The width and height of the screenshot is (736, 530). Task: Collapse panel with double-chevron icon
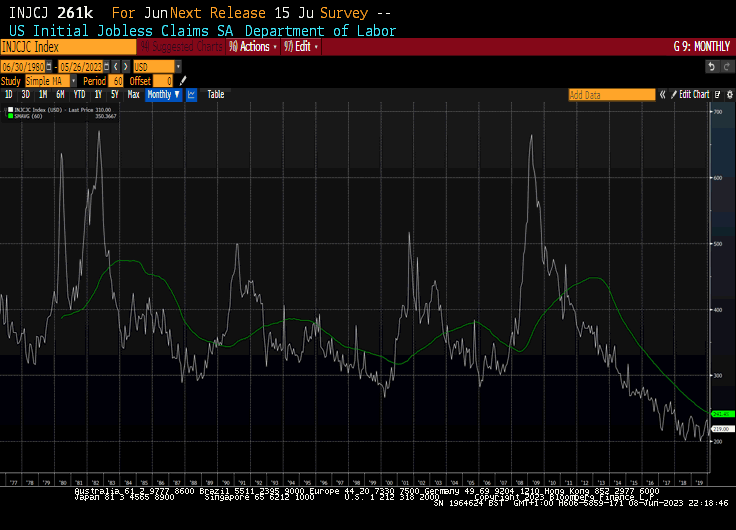pos(662,94)
